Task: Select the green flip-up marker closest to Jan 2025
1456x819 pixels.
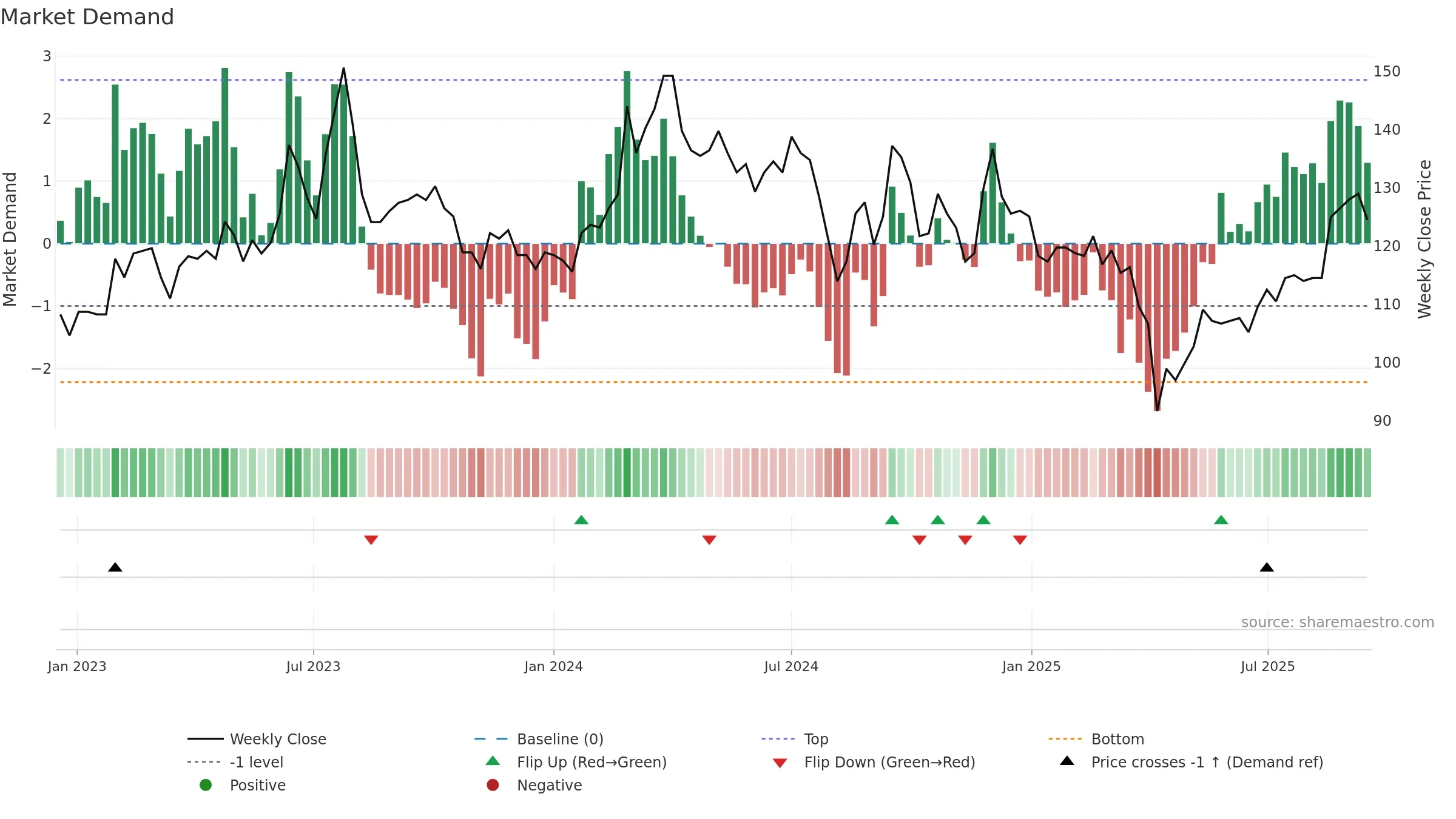Action: point(983,520)
